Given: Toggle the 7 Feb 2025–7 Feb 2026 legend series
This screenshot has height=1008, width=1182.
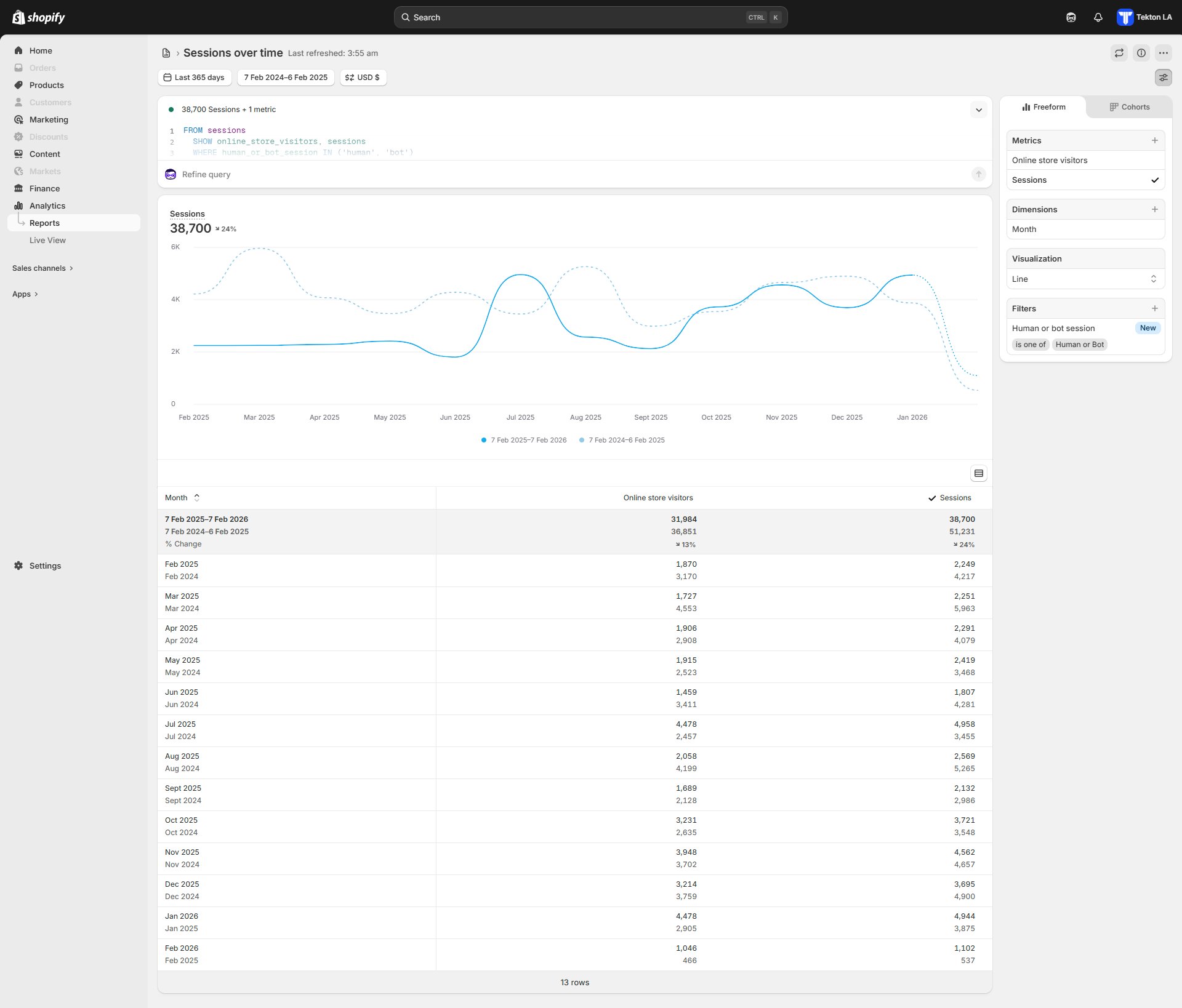Looking at the screenshot, I should 528,440.
